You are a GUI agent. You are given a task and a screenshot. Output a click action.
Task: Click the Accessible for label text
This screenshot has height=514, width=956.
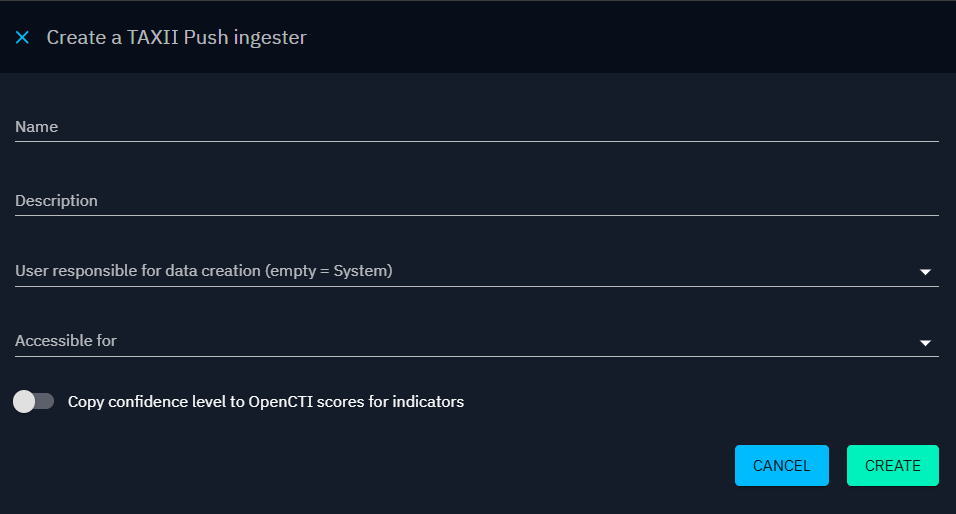[x=66, y=341]
